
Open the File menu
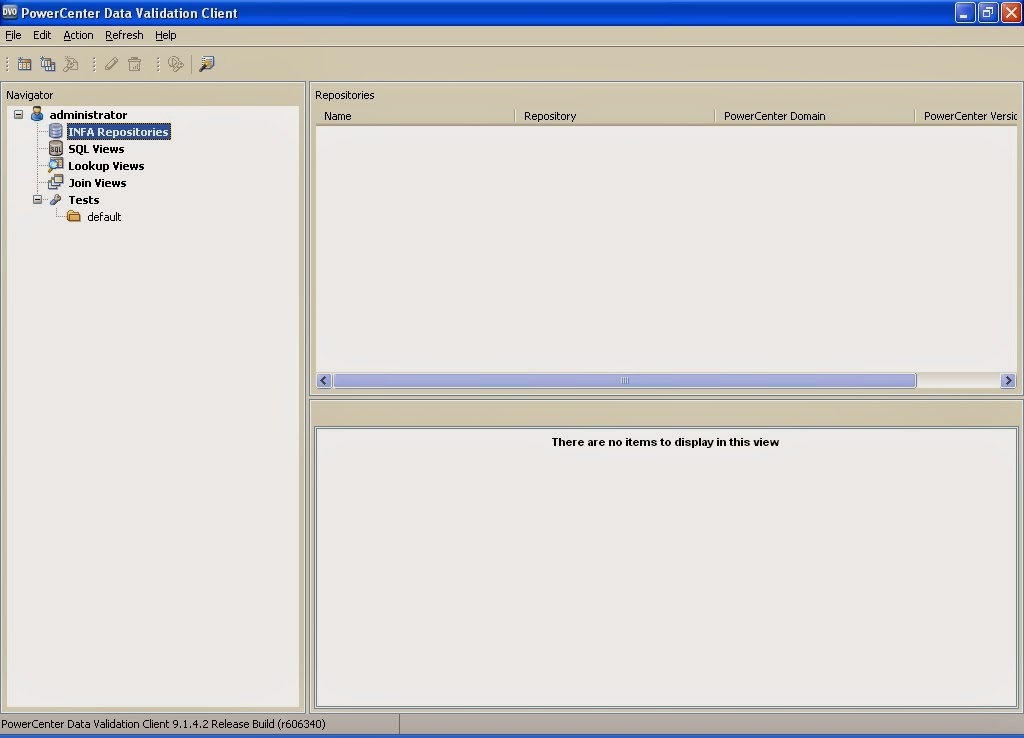13,35
